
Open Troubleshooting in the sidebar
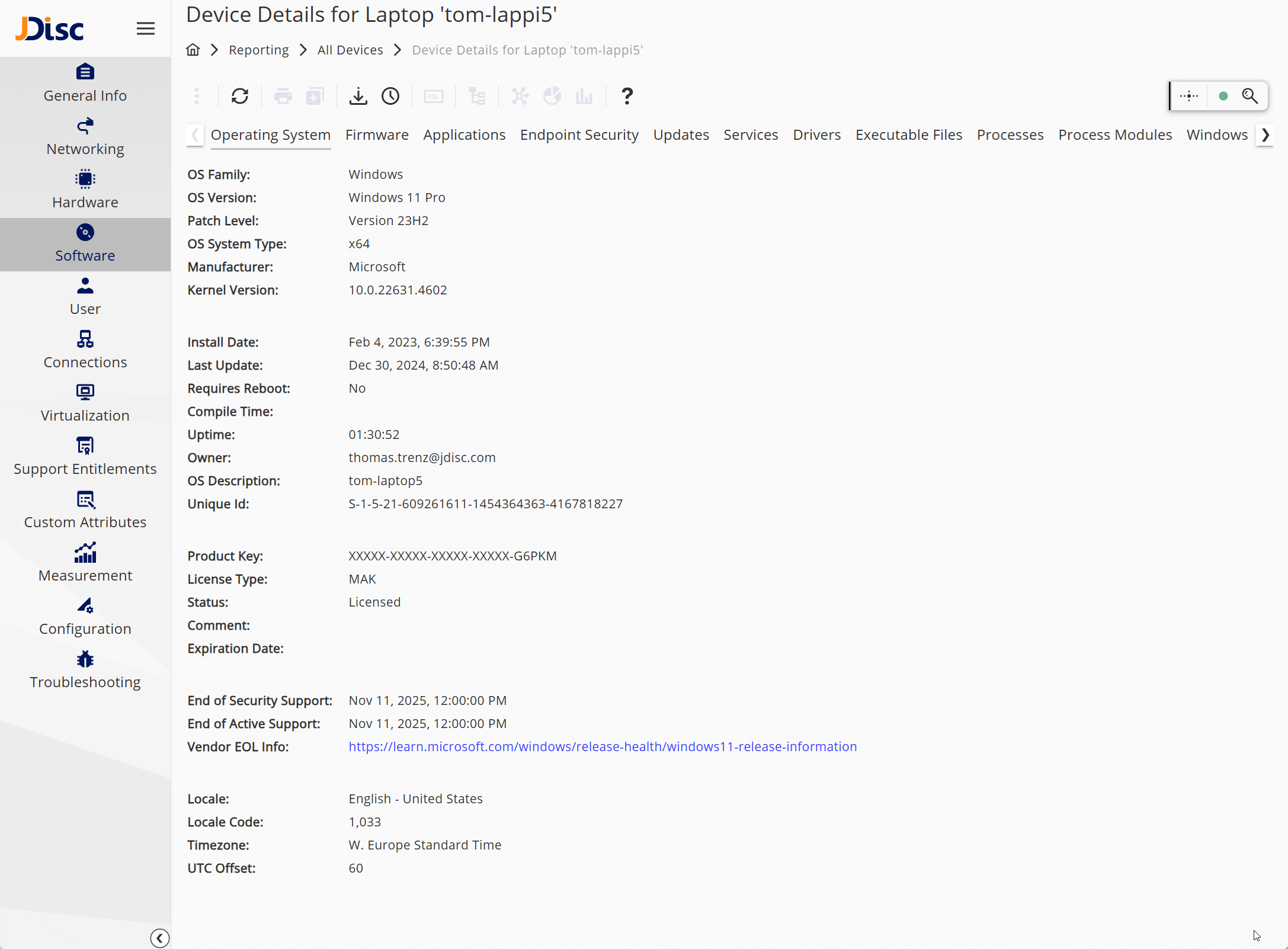[85, 670]
